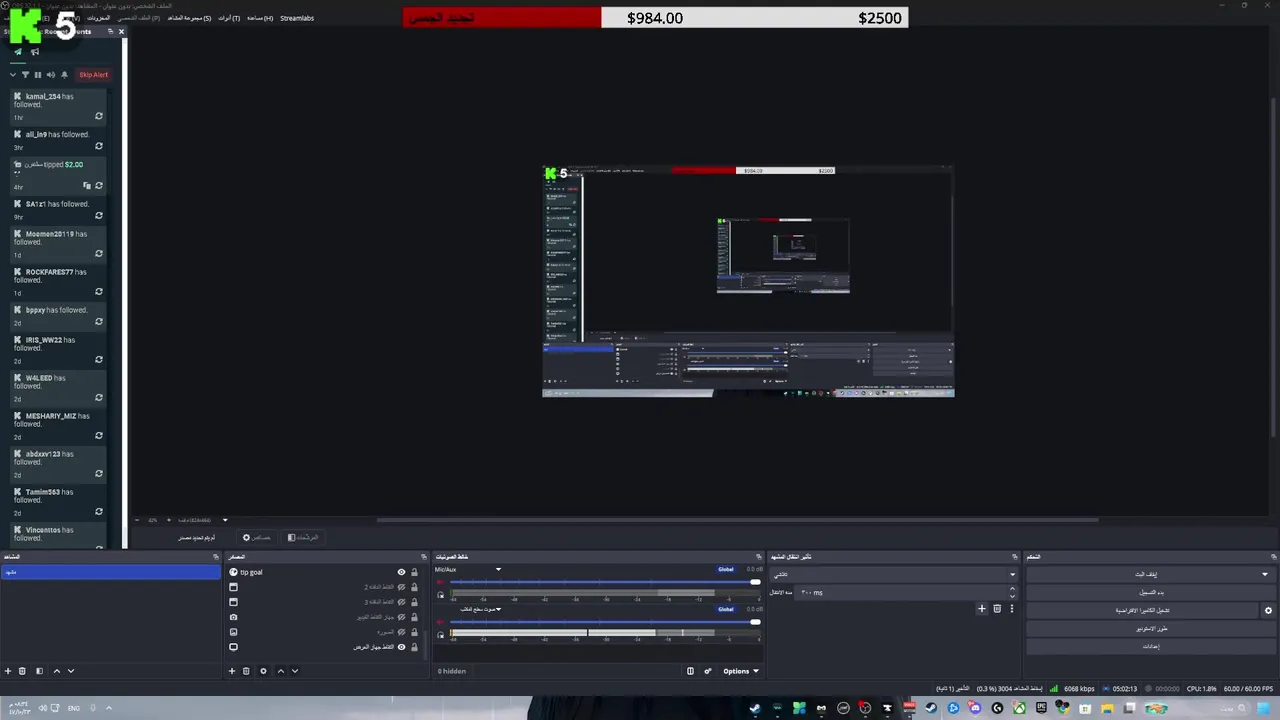1280x720 pixels.
Task: Open the Mic/Aux channel dropdown arrow
Action: 498,570
